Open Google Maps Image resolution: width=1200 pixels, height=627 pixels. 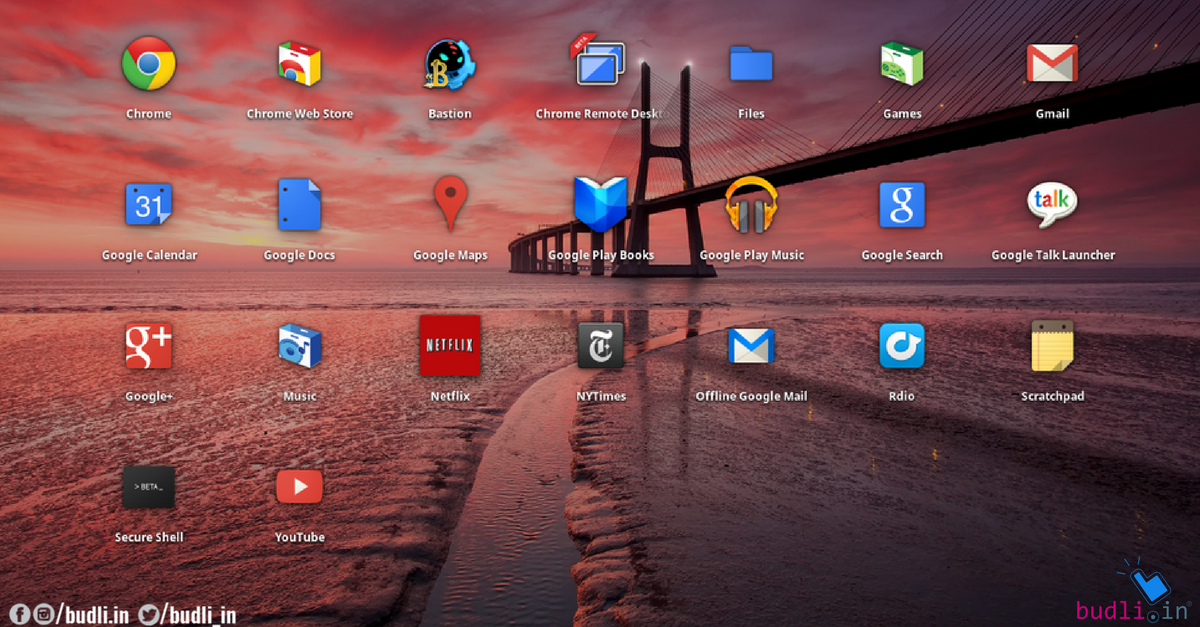coord(449,204)
